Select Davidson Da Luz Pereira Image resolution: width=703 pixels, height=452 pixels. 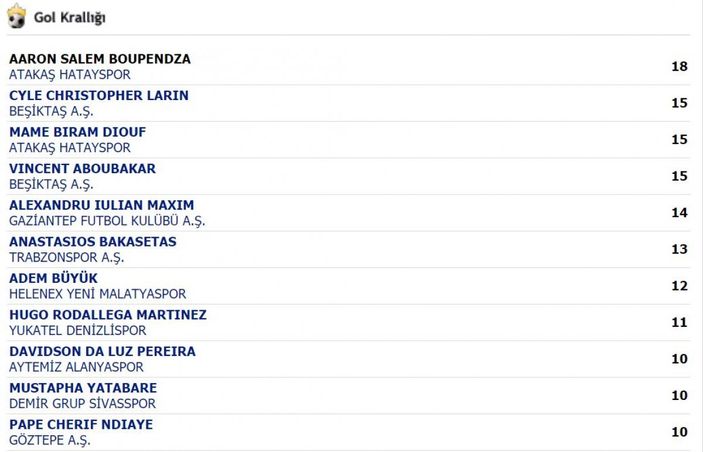tap(102, 351)
